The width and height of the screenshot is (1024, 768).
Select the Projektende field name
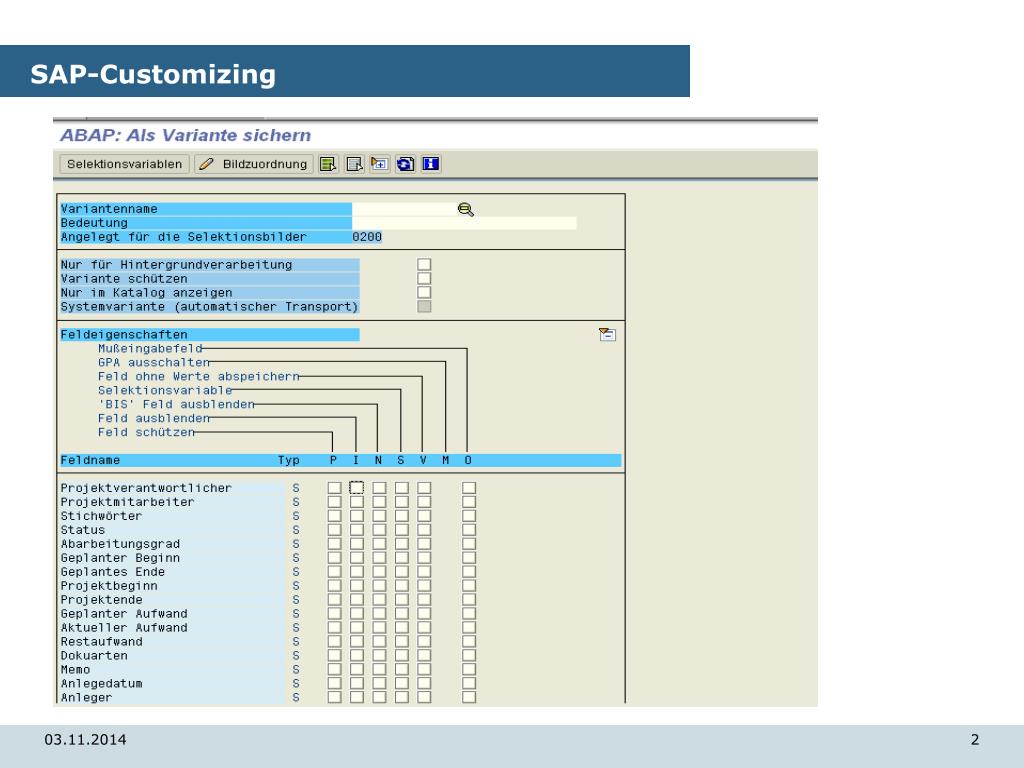click(x=101, y=600)
